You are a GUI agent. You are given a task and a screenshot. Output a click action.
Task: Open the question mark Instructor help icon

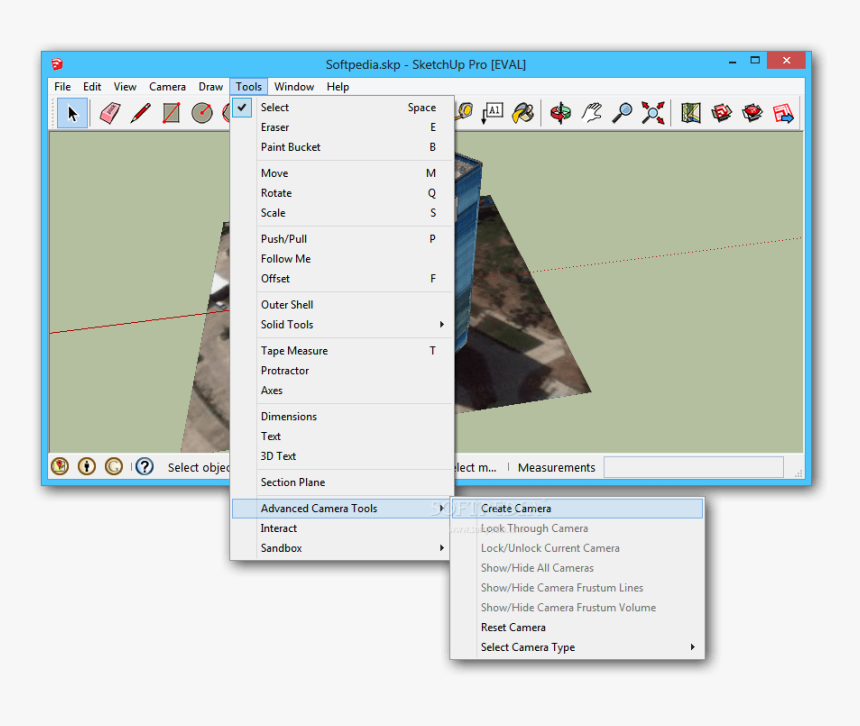click(x=144, y=466)
